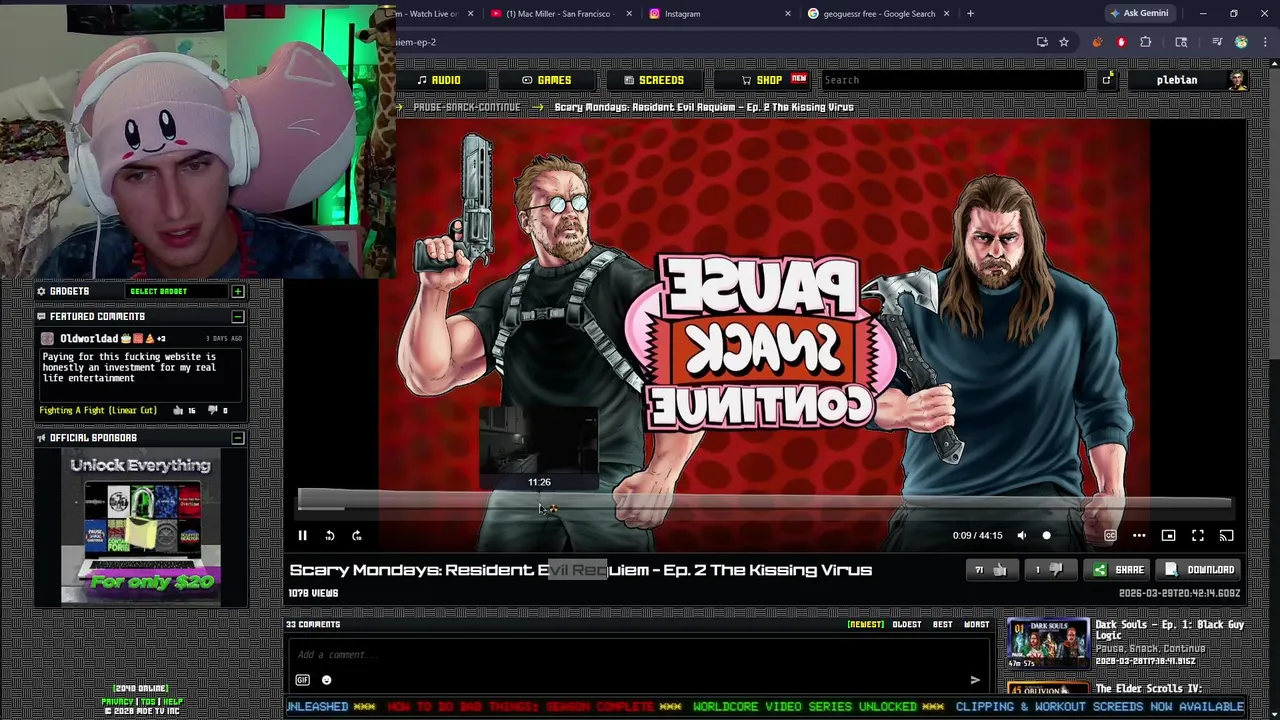This screenshot has width=1280, height=720.
Task: Send the comment with arrow icon
Action: pyautogui.click(x=975, y=680)
